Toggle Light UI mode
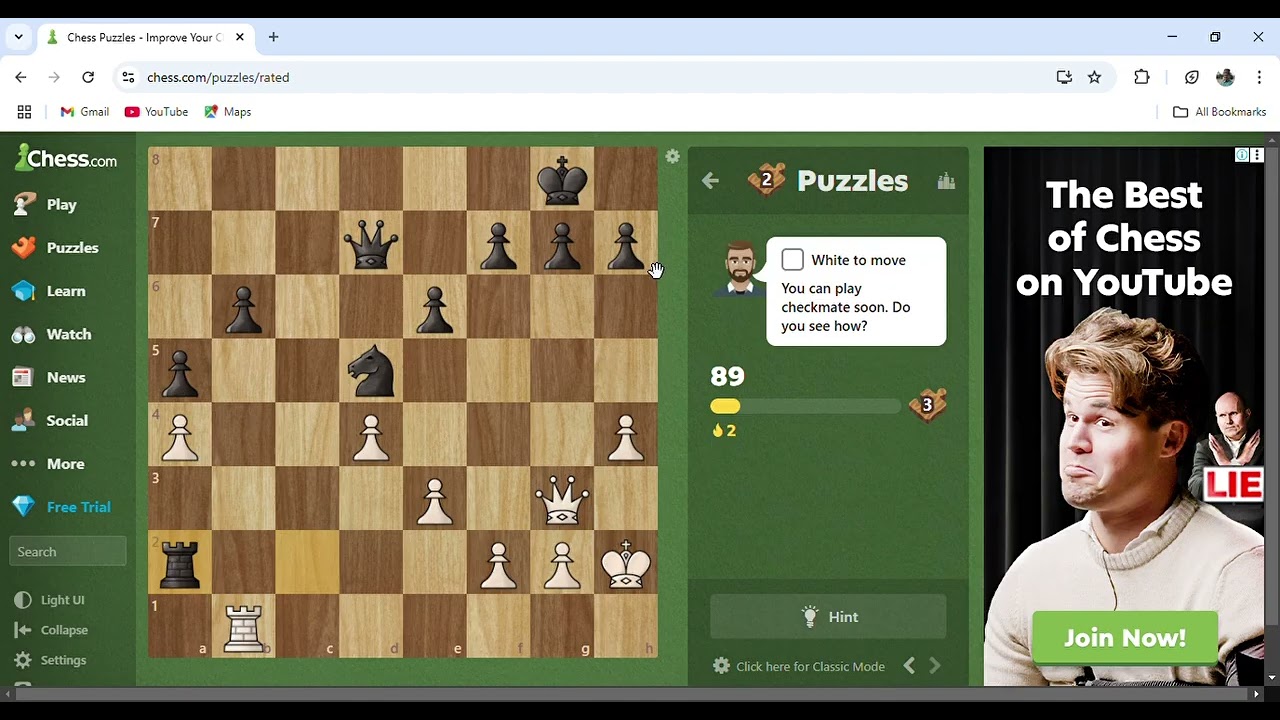 click(49, 600)
